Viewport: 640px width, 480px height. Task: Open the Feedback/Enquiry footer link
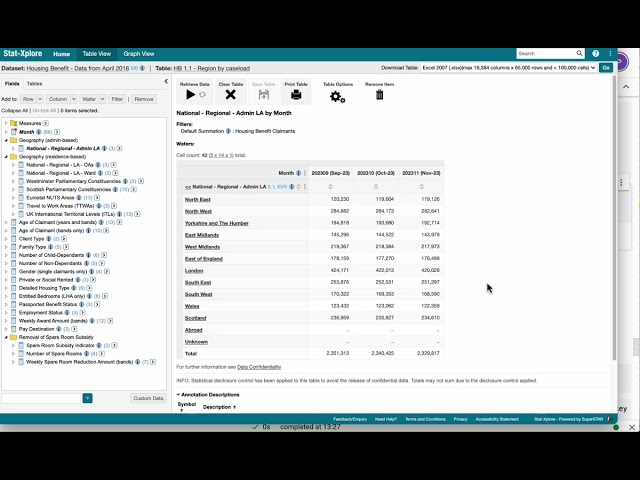pyautogui.click(x=350, y=419)
